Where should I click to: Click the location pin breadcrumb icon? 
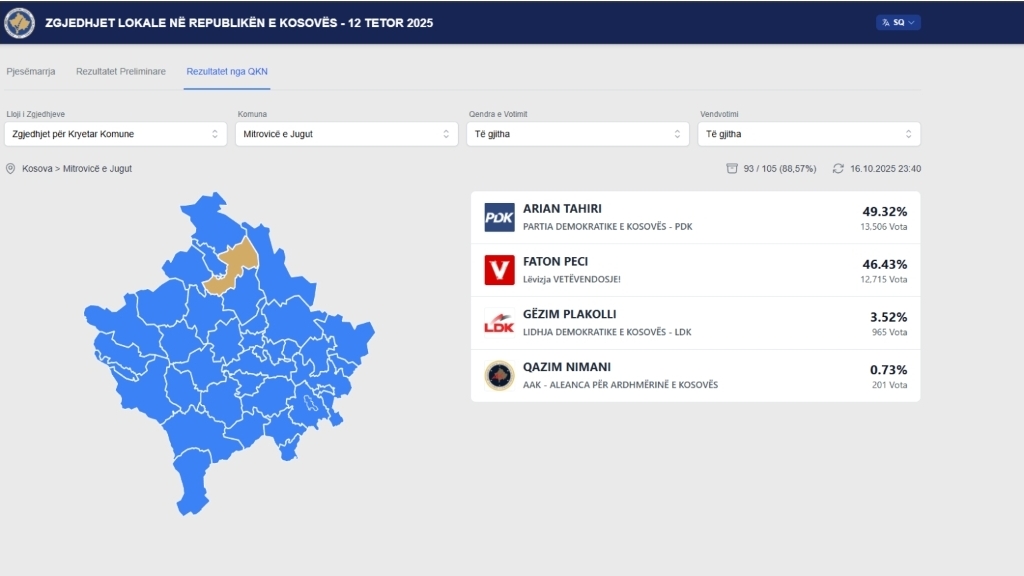coord(11,169)
